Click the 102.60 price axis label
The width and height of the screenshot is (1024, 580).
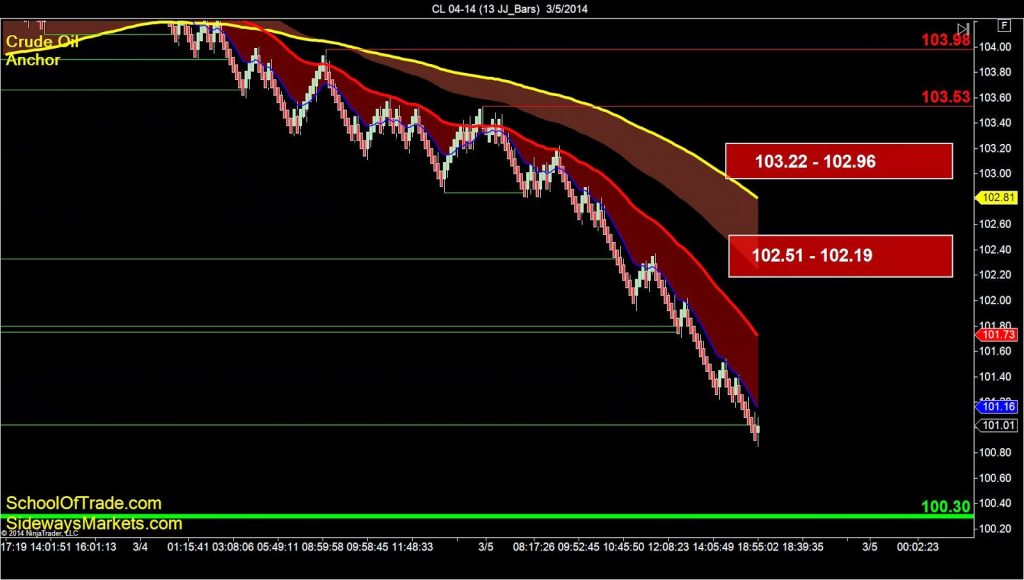pos(993,224)
